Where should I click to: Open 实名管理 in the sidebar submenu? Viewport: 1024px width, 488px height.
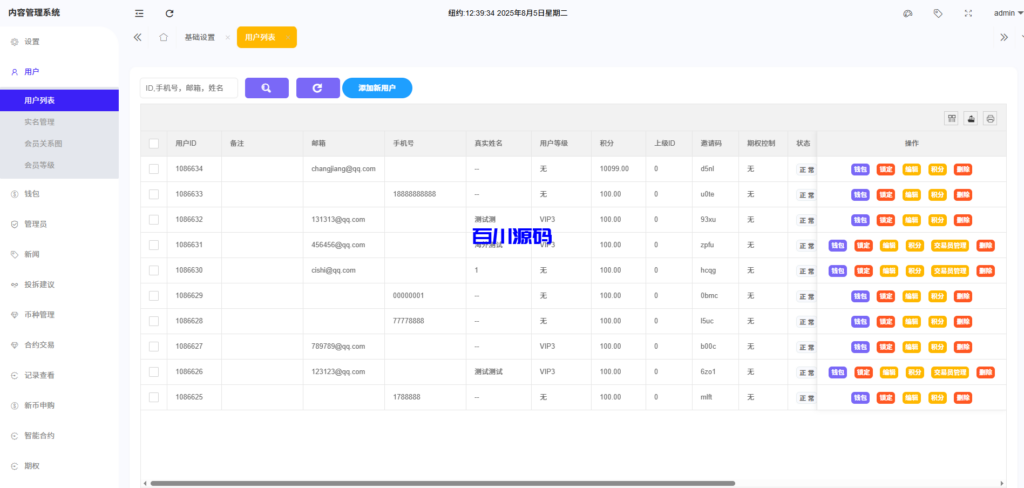coord(40,122)
